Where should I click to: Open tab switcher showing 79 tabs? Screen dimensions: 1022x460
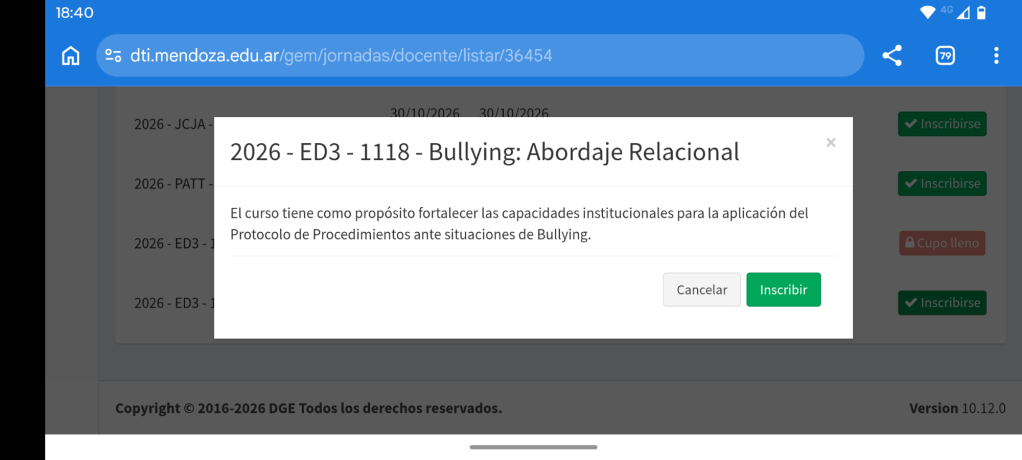click(x=944, y=56)
